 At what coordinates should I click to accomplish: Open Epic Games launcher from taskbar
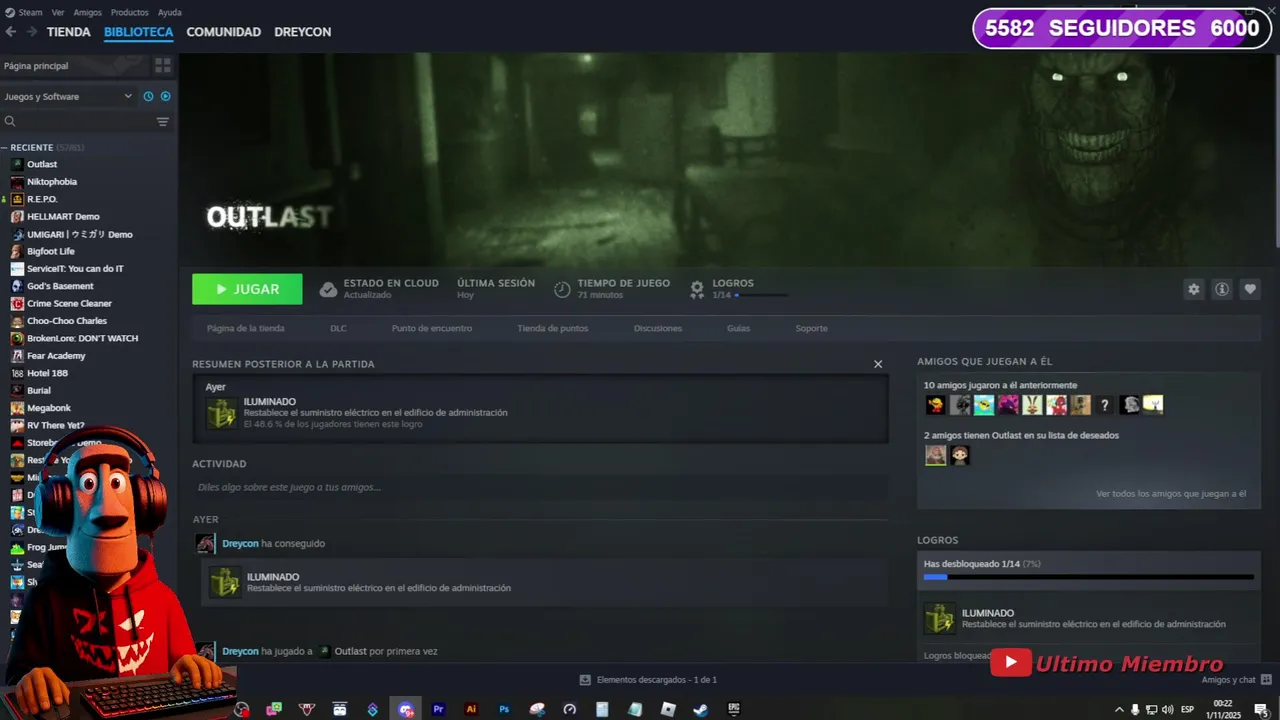[734, 709]
